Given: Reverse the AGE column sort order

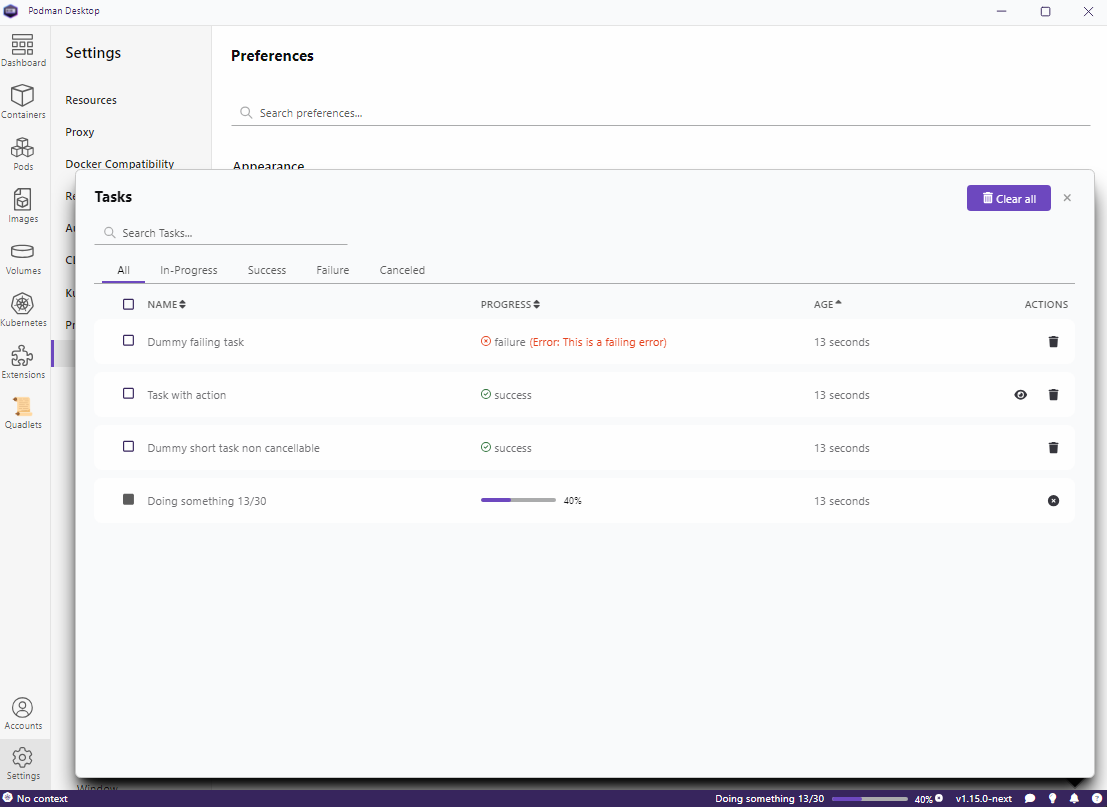Looking at the screenshot, I should pos(828,304).
